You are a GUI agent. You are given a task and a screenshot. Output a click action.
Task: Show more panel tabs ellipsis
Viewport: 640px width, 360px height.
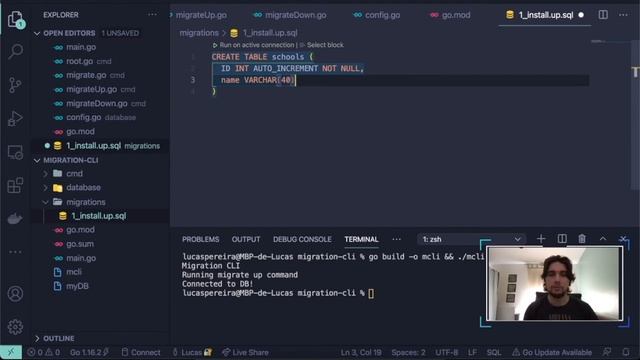click(x=396, y=239)
